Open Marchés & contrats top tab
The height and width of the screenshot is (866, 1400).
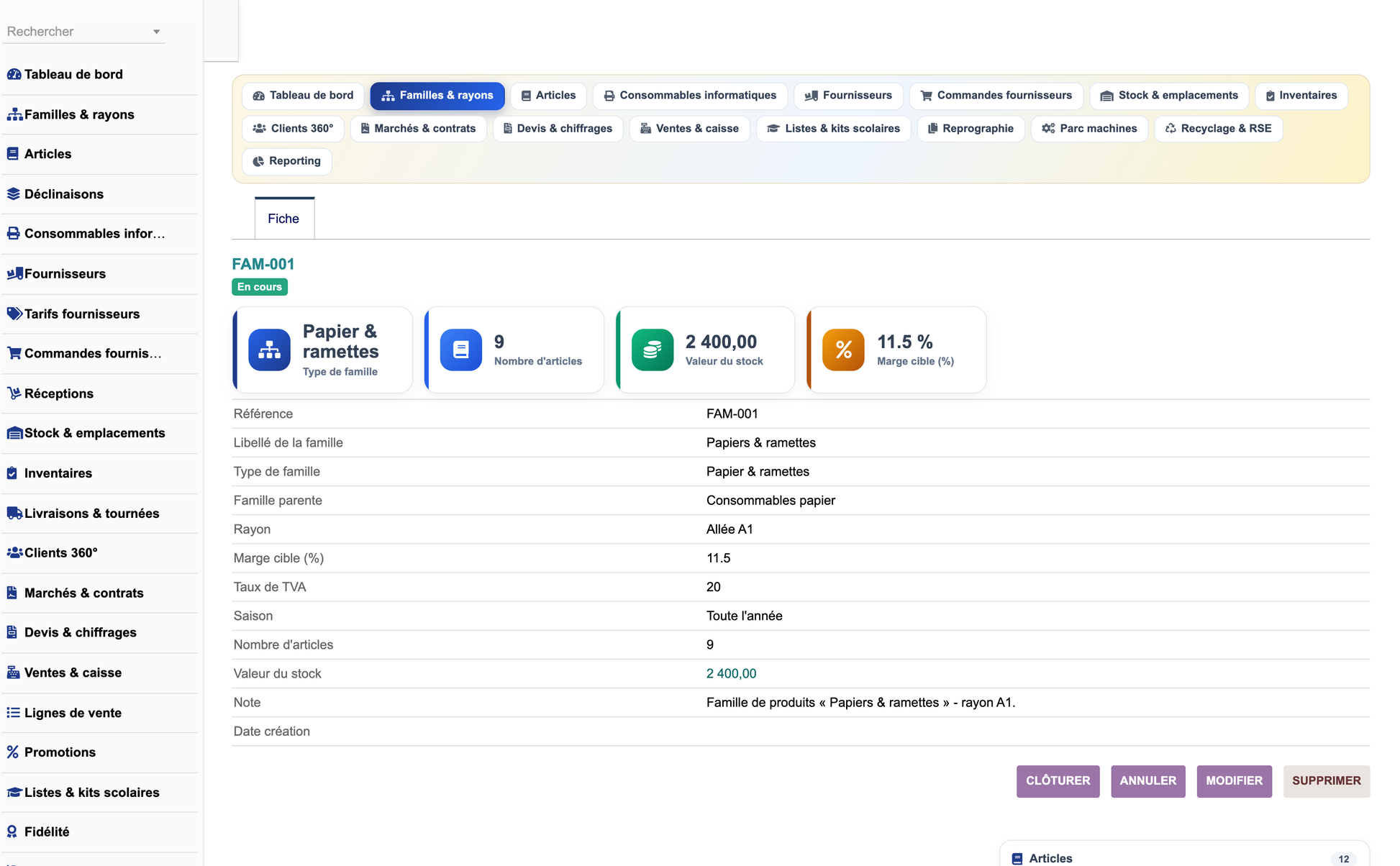pos(418,129)
